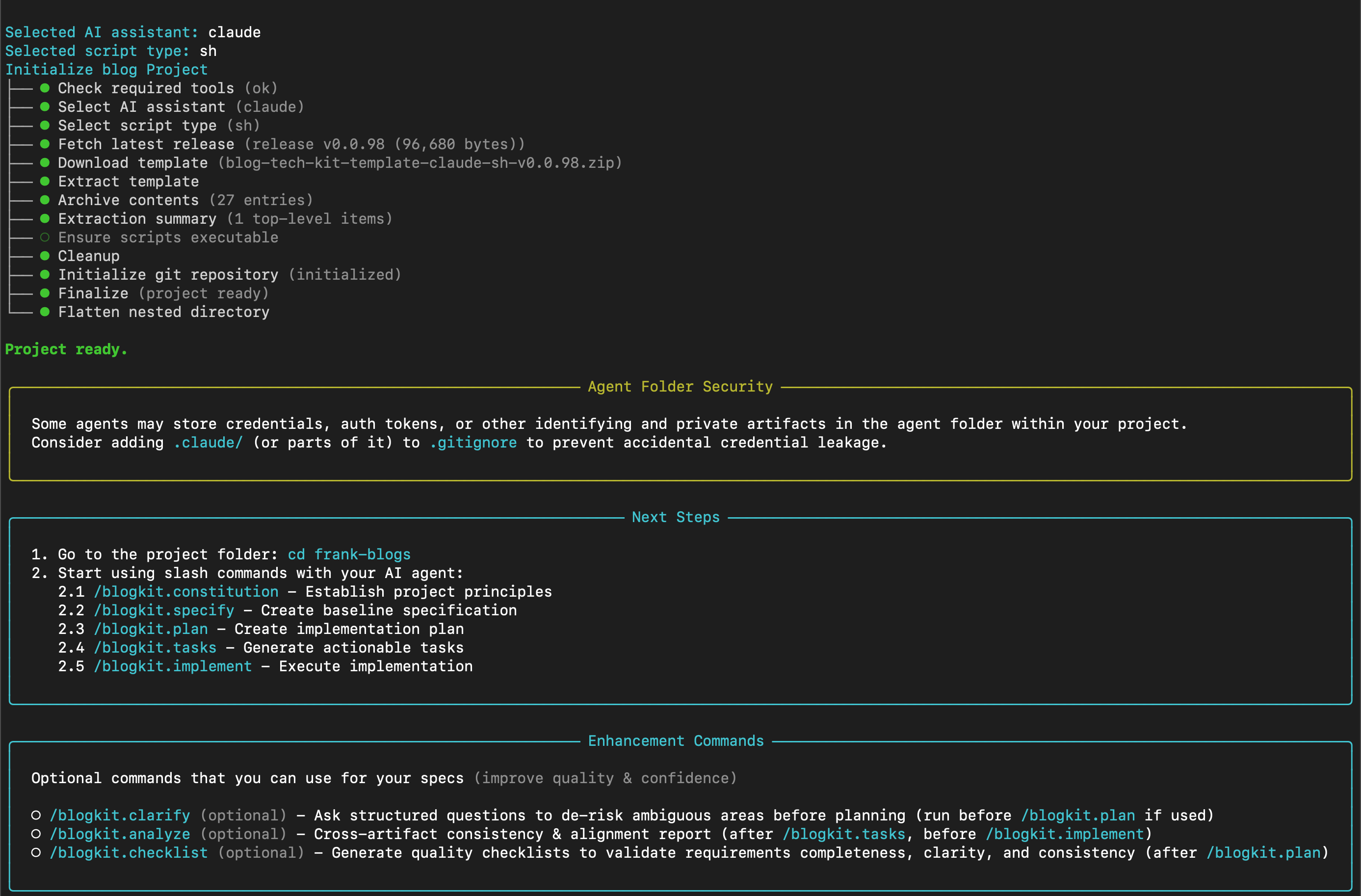Click the green Project ready. message
Image resolution: width=1361 pixels, height=896 pixels.
[x=66, y=349]
